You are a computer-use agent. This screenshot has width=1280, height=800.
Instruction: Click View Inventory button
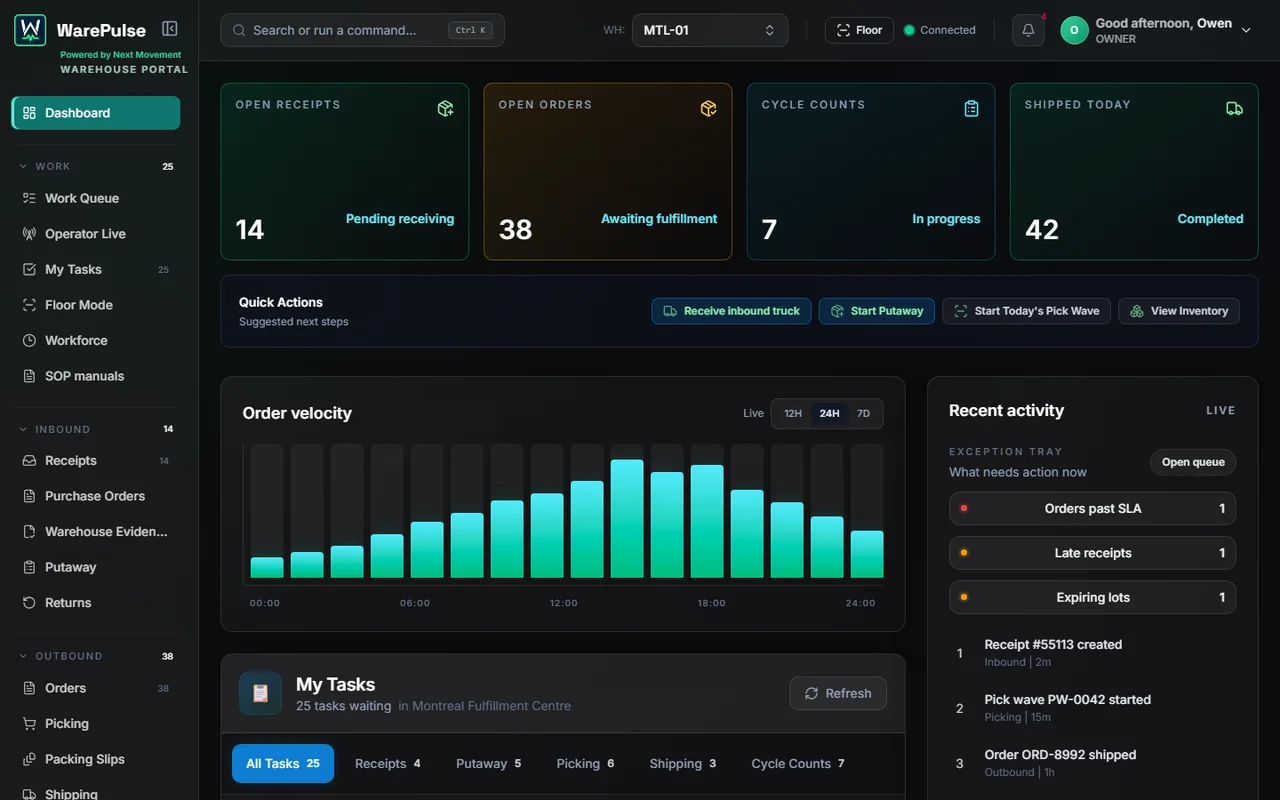[1179, 311]
